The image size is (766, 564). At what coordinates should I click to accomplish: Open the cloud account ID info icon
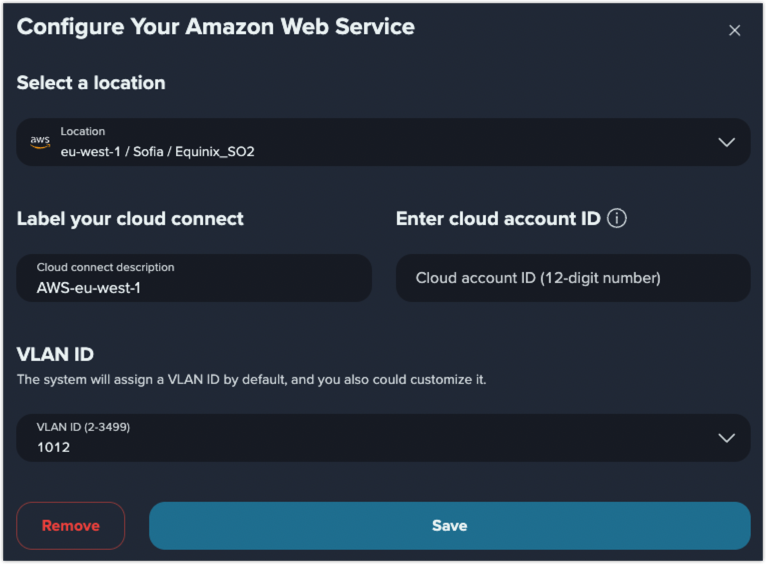[617, 218]
